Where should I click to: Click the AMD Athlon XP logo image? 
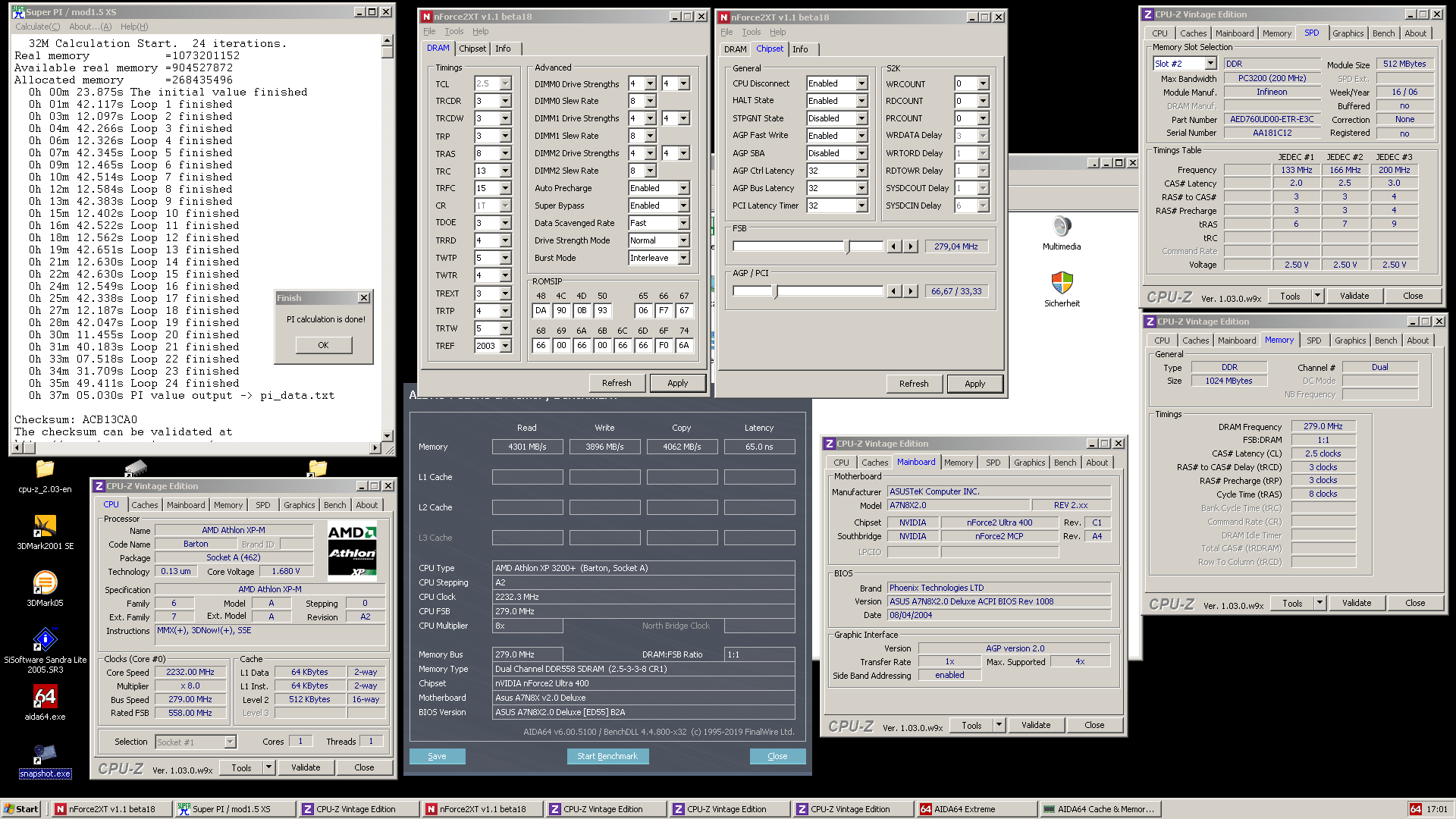point(352,551)
